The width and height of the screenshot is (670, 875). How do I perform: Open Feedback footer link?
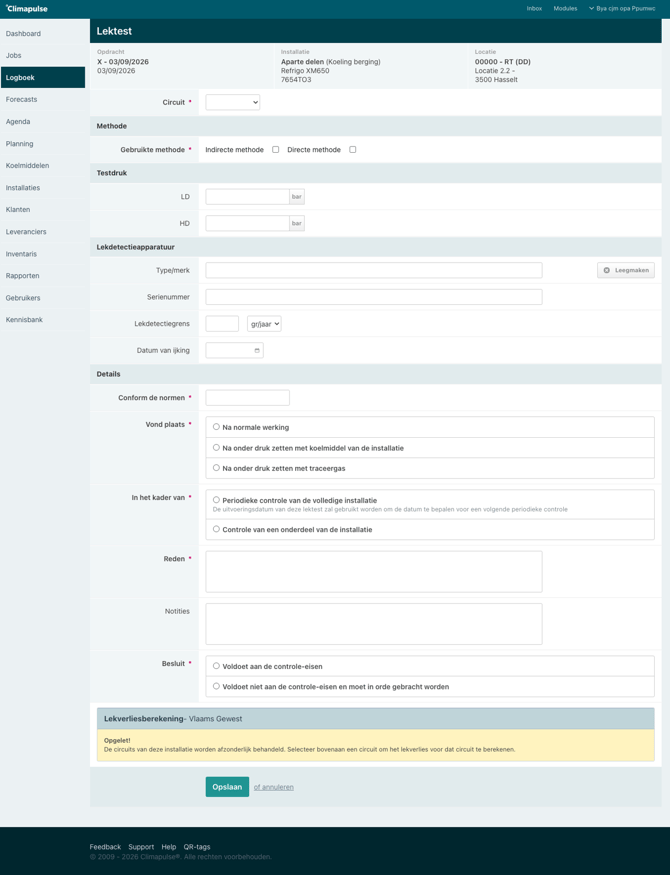click(x=105, y=847)
